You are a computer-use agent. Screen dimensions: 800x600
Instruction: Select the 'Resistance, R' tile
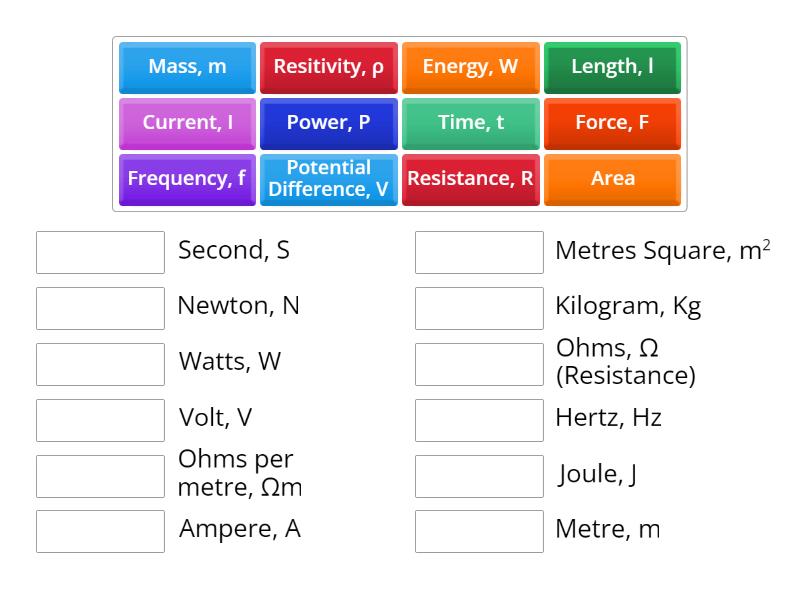470,179
